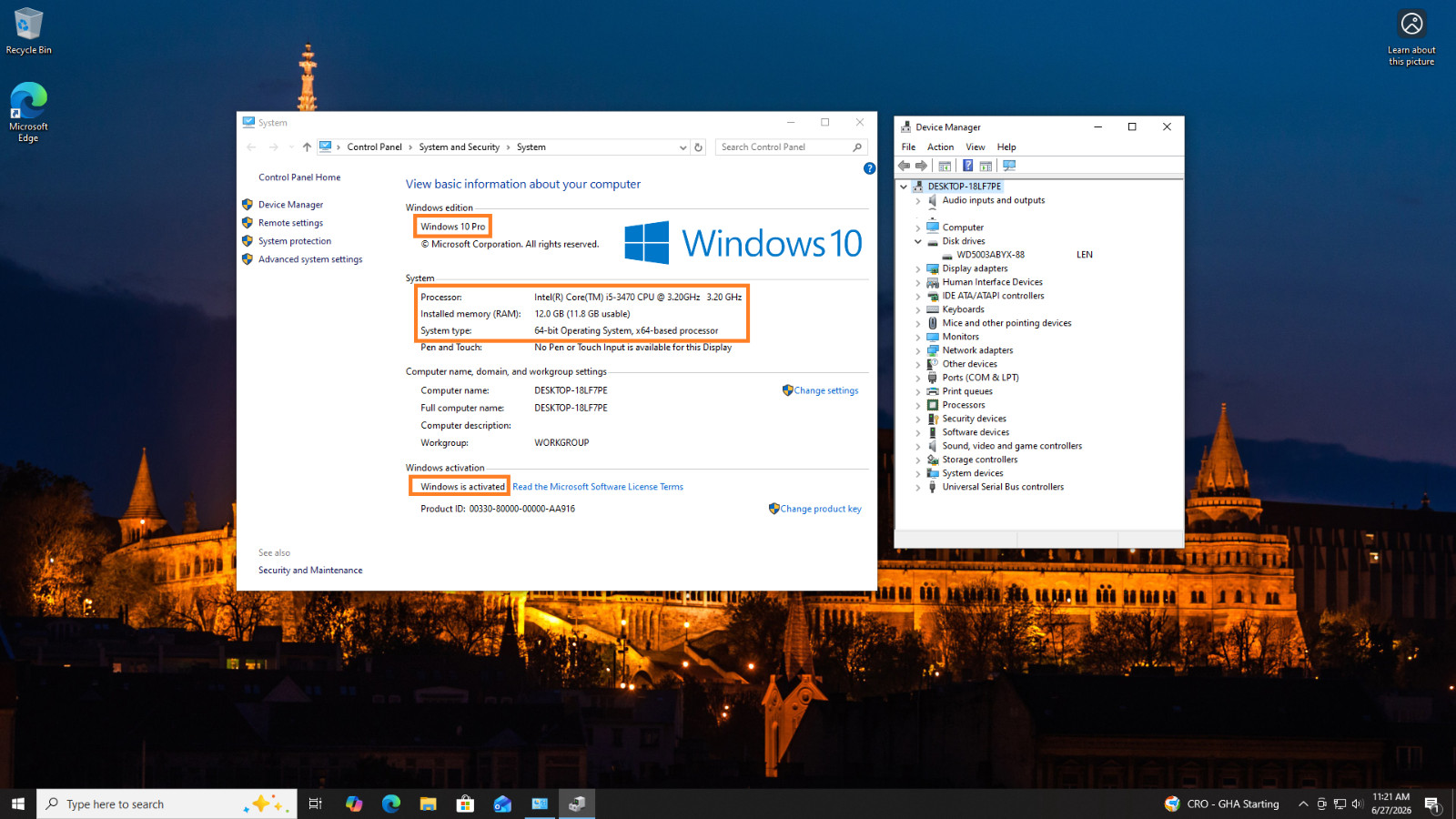Expand the Network adapters node
Image resolution: width=1456 pixels, height=819 pixels.
point(917,350)
